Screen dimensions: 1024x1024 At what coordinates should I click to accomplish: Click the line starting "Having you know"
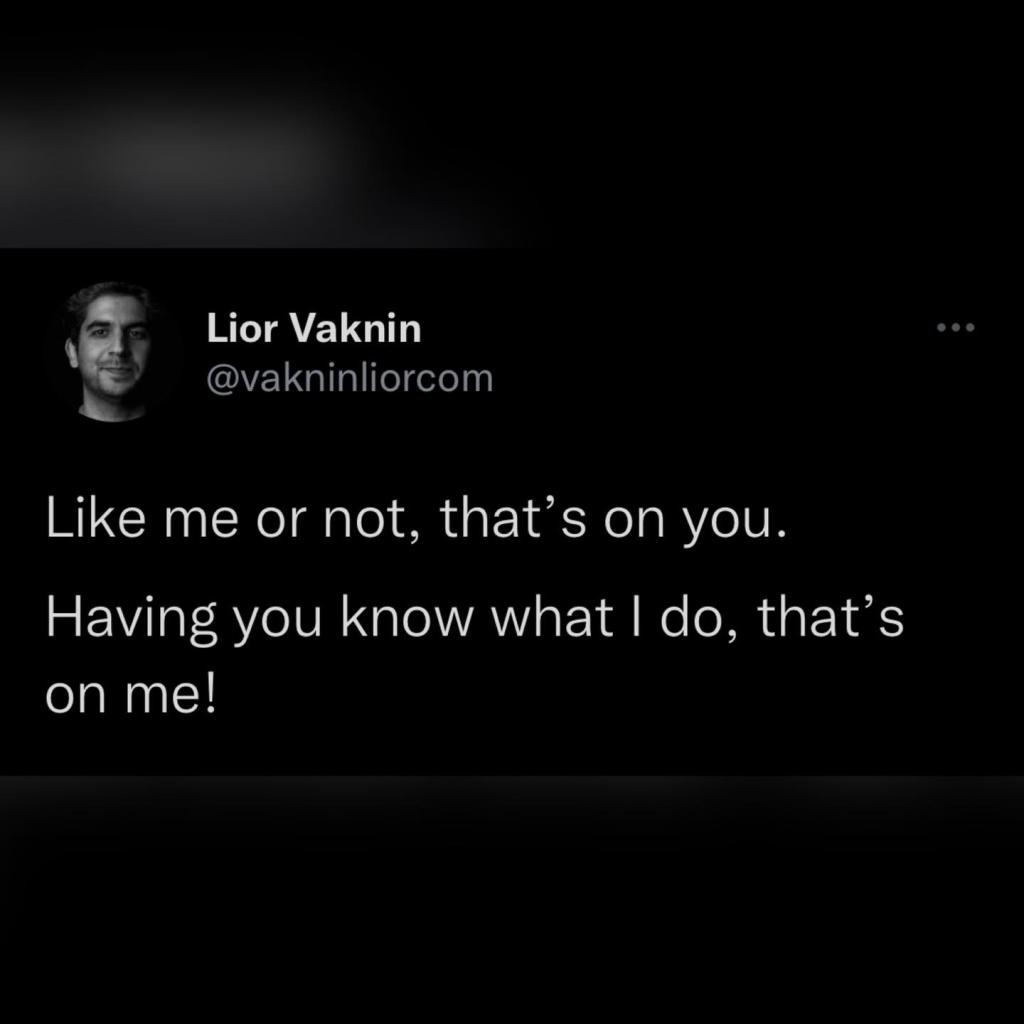click(475, 618)
